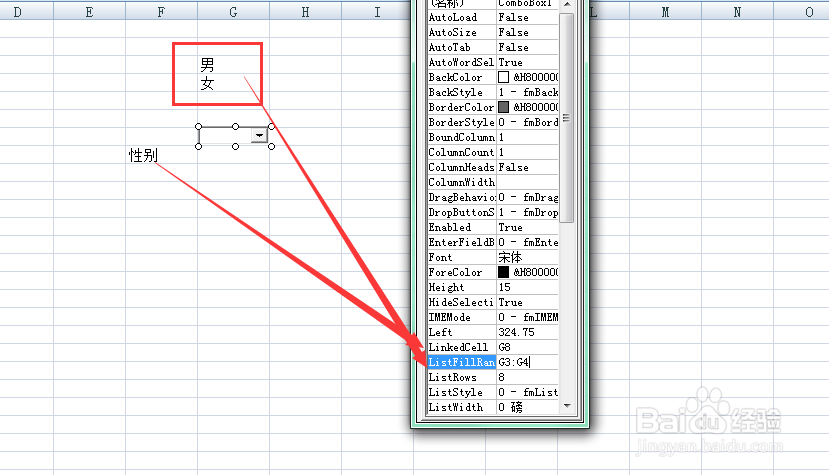Screen dimensions: 829x475
Task: Click the Height value 15
Action: [x=528, y=287]
